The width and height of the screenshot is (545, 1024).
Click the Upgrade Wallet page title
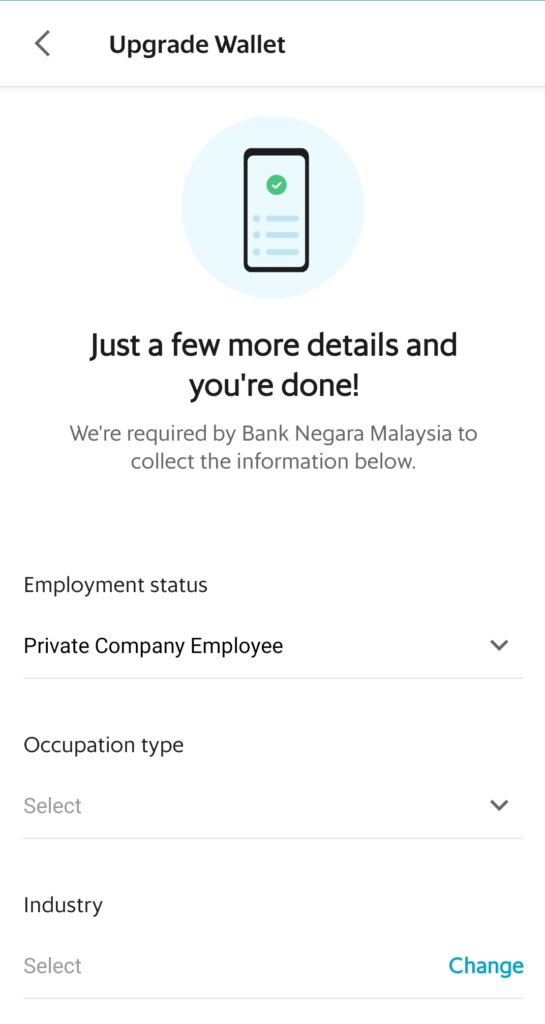(197, 45)
